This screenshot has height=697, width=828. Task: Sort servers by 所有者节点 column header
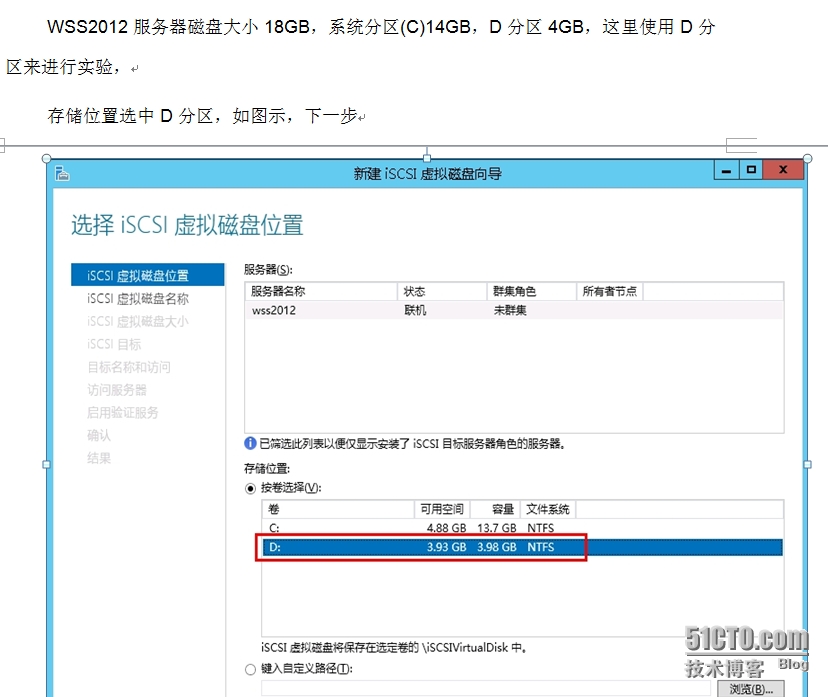609,291
